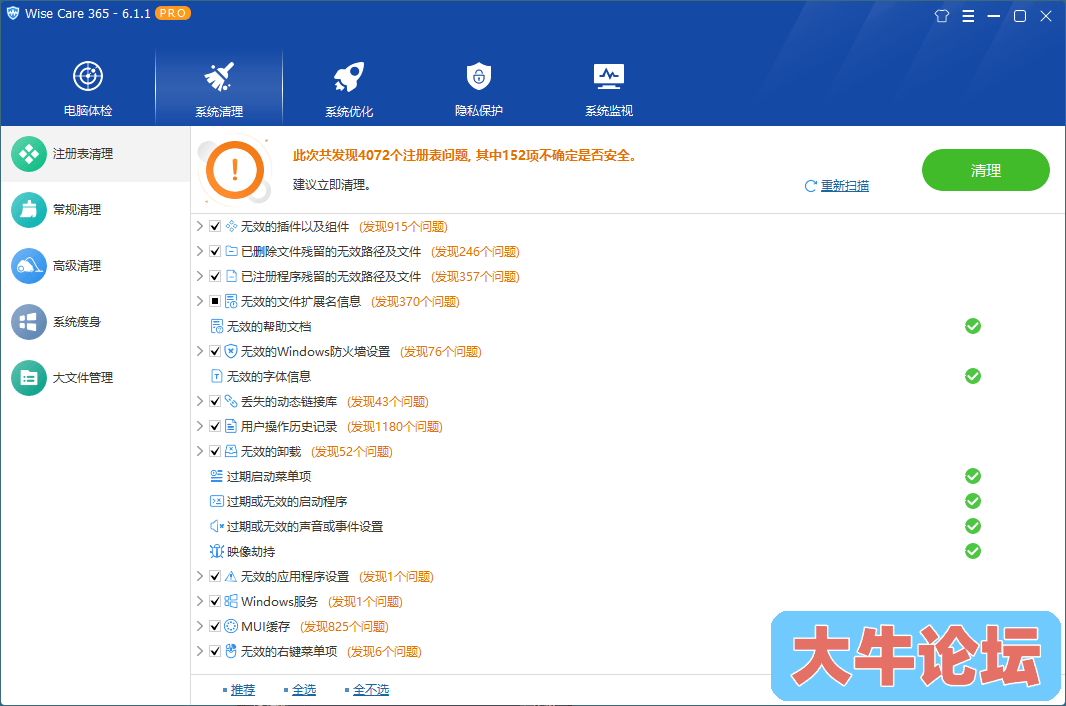Click the 系统监视 monitor icon

point(608,77)
